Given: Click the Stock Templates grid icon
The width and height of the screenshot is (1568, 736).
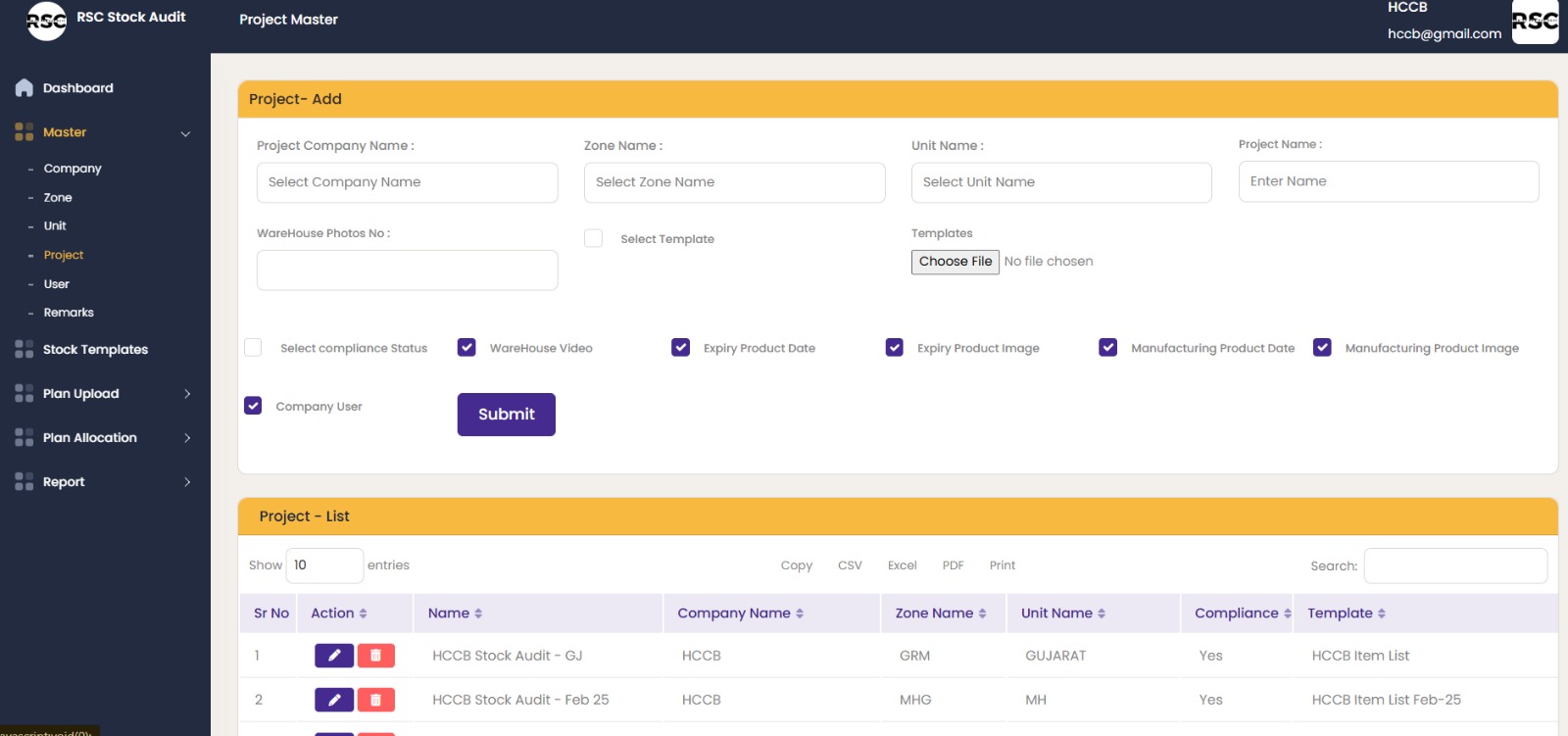Looking at the screenshot, I should pos(24,350).
